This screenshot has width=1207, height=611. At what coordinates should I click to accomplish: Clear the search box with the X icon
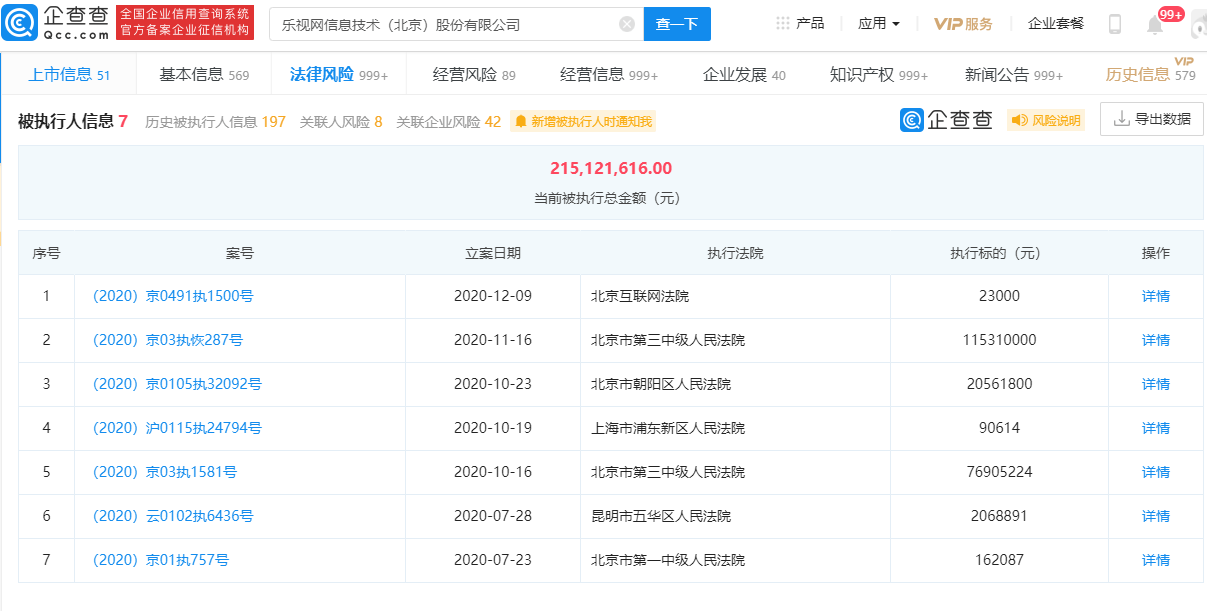(627, 24)
